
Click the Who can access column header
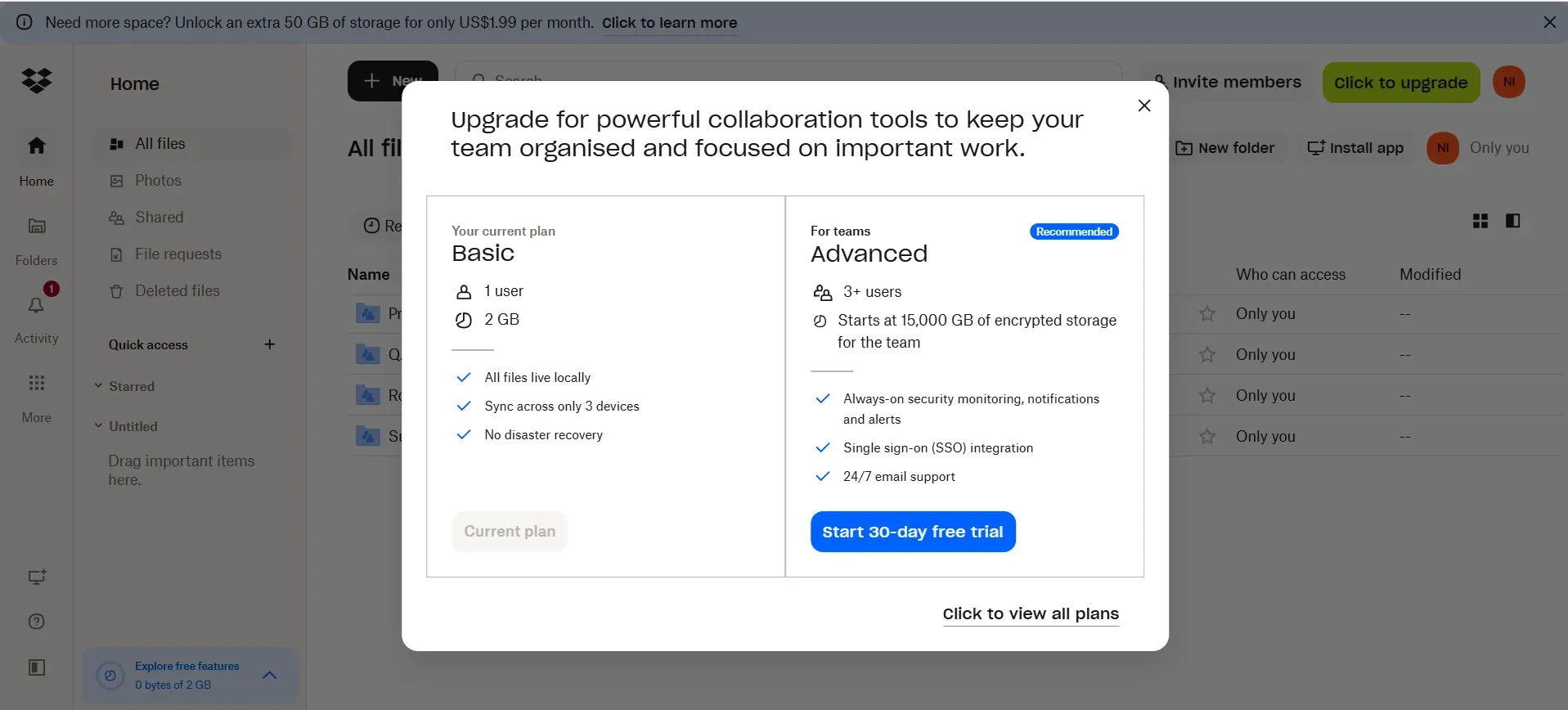point(1291,275)
